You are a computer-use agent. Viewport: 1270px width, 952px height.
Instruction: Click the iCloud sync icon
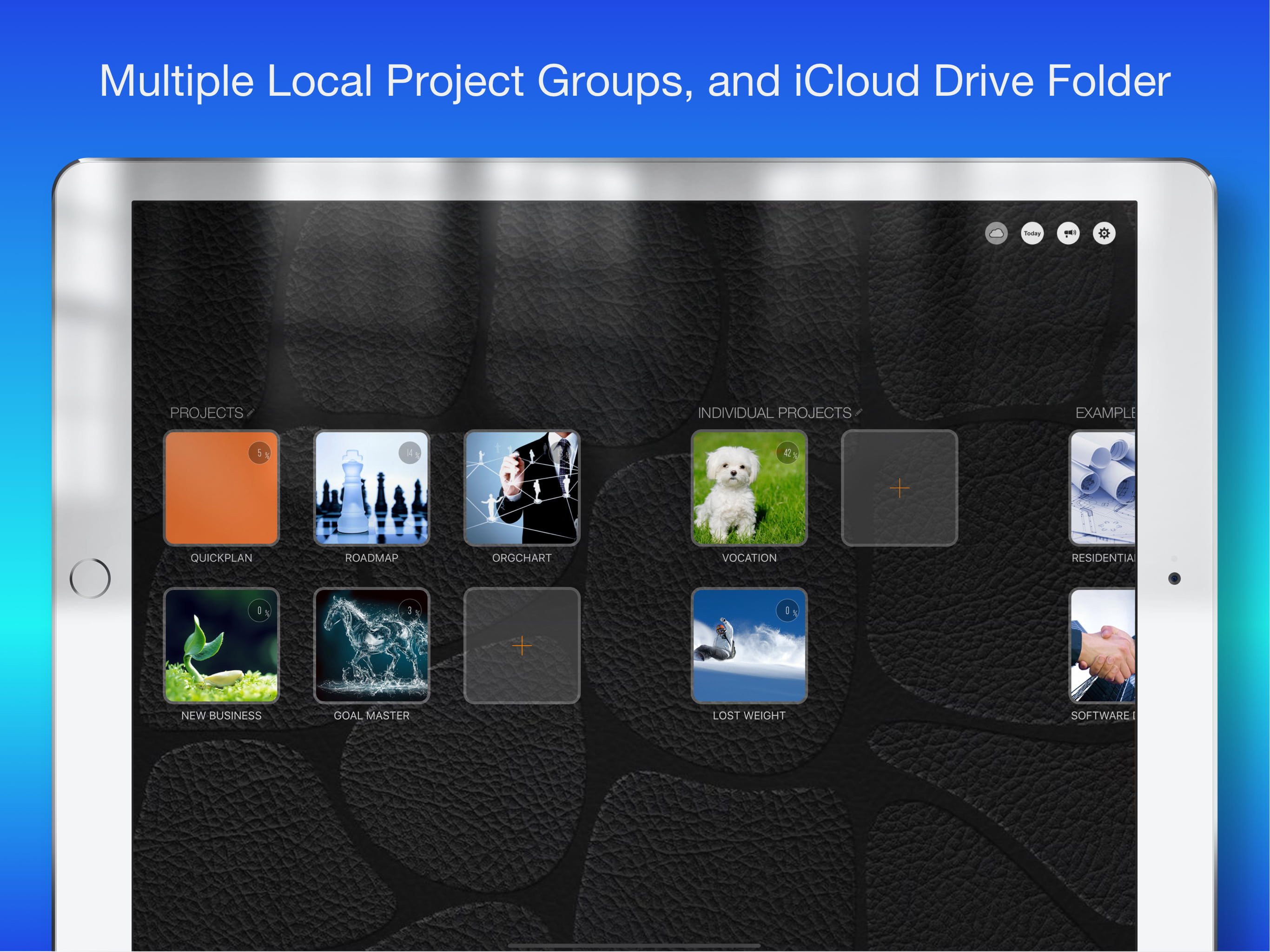pos(996,233)
